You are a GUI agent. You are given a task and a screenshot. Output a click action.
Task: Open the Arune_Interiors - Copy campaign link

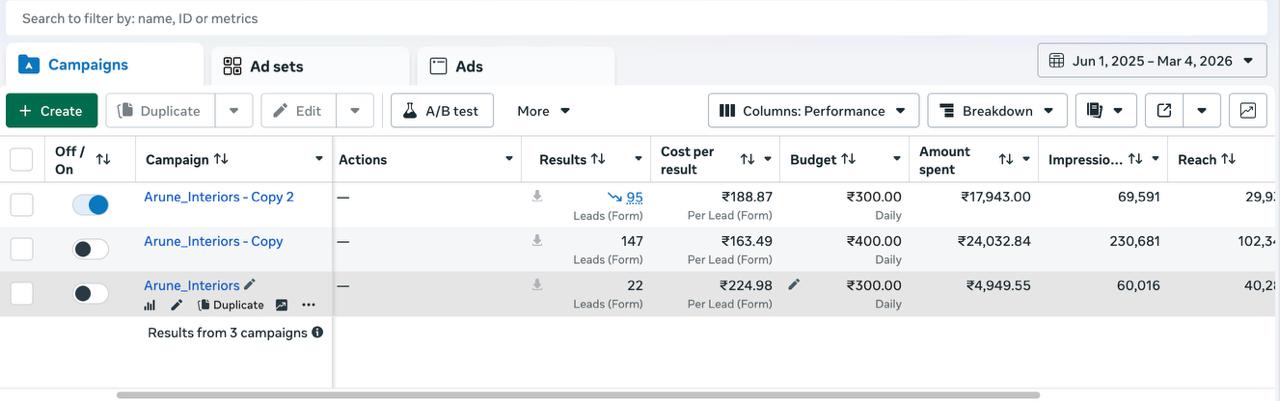(x=213, y=241)
